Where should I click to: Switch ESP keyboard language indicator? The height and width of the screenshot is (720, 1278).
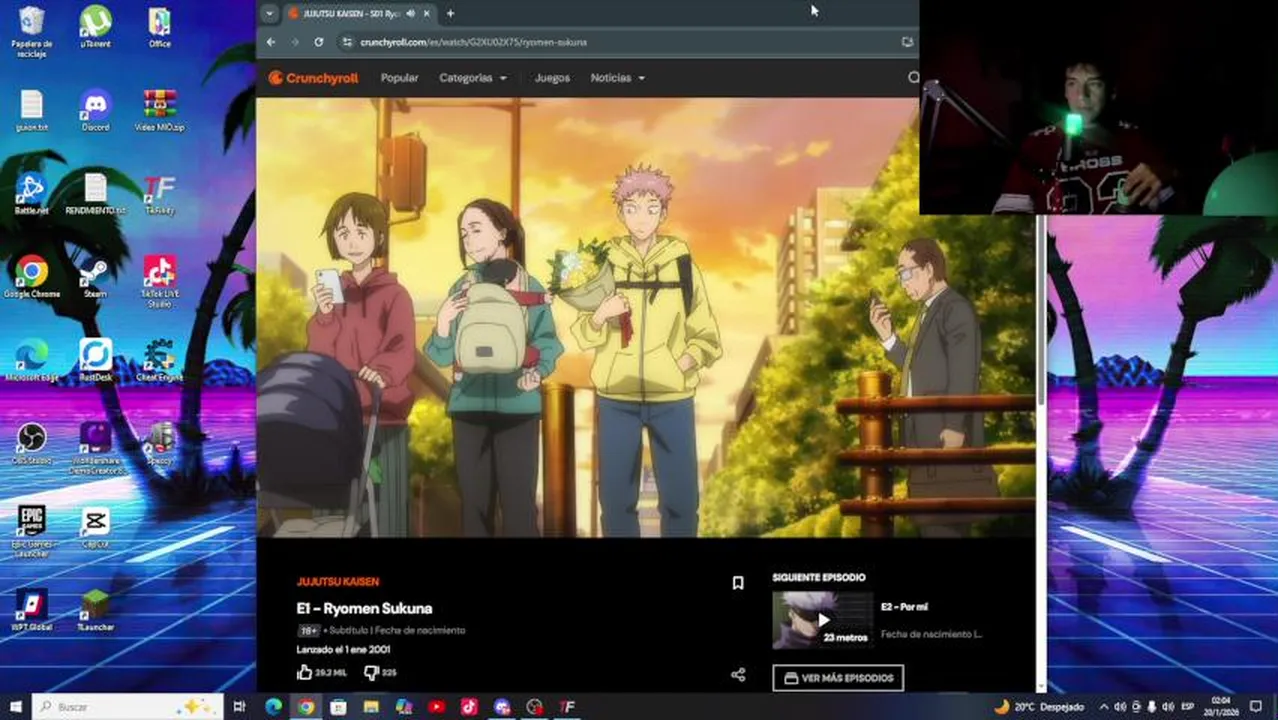pos(1188,707)
